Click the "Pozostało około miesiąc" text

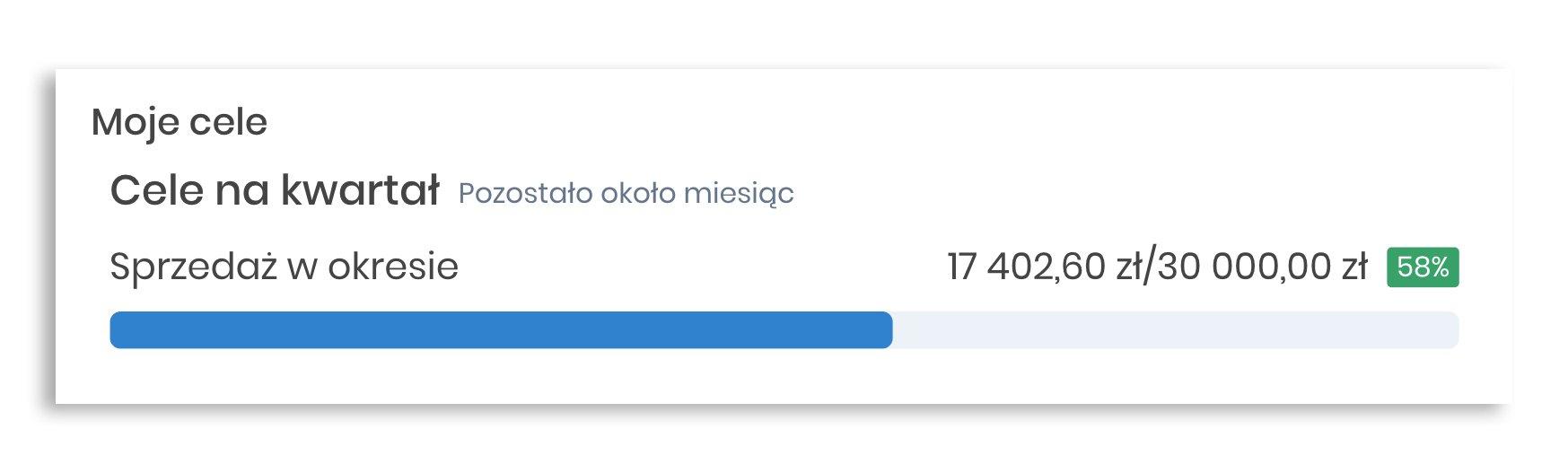(x=626, y=194)
